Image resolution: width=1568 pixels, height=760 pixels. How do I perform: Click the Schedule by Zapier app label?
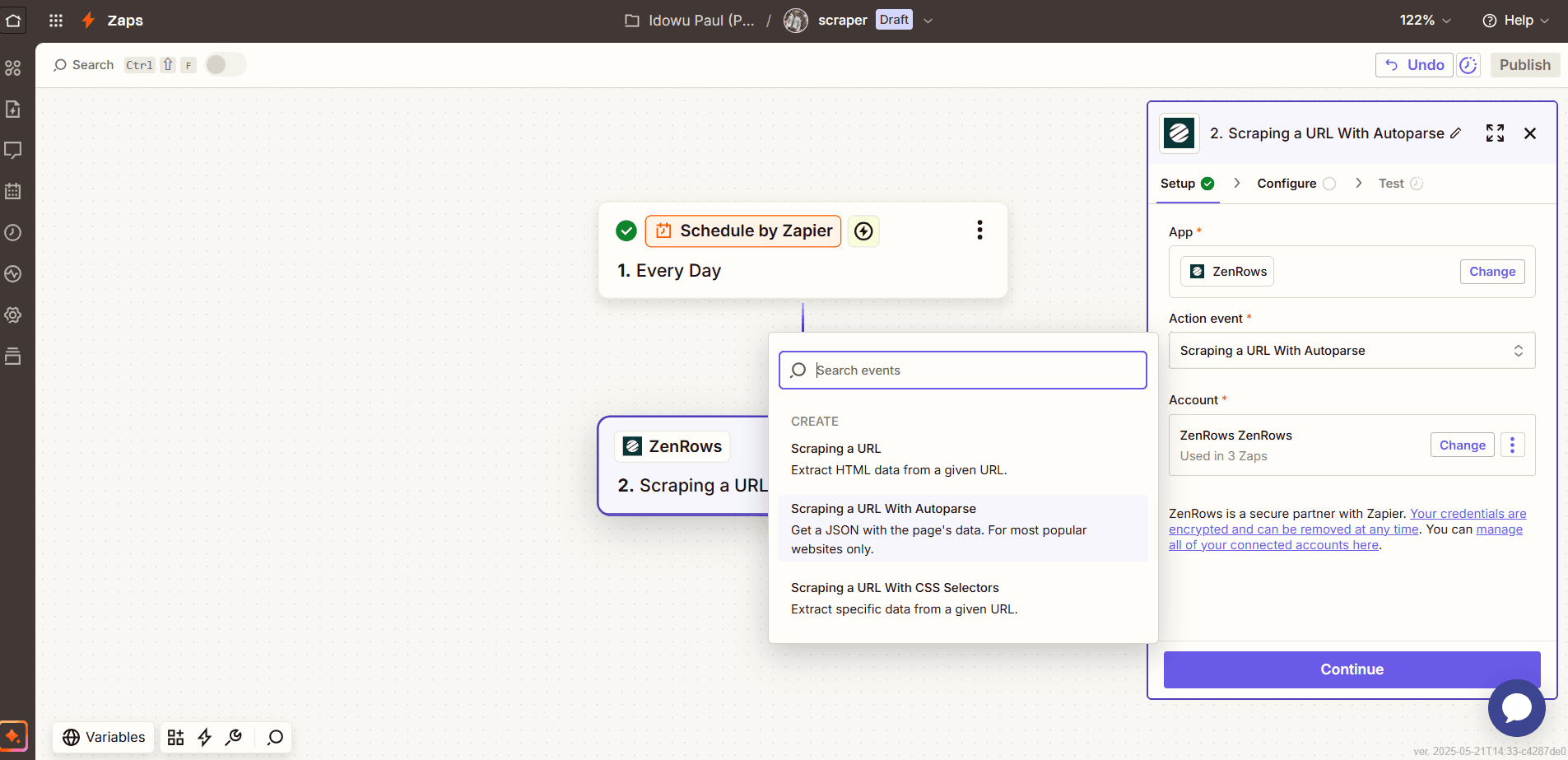[743, 231]
